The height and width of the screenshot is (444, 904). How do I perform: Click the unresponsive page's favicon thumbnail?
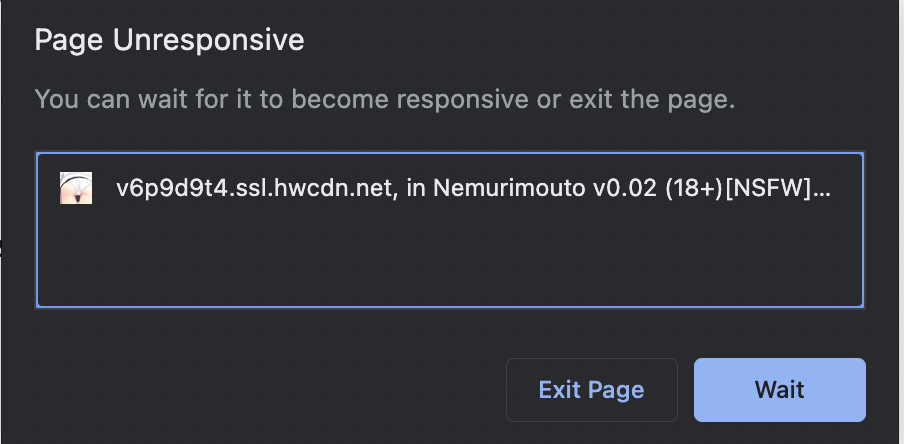(x=76, y=188)
